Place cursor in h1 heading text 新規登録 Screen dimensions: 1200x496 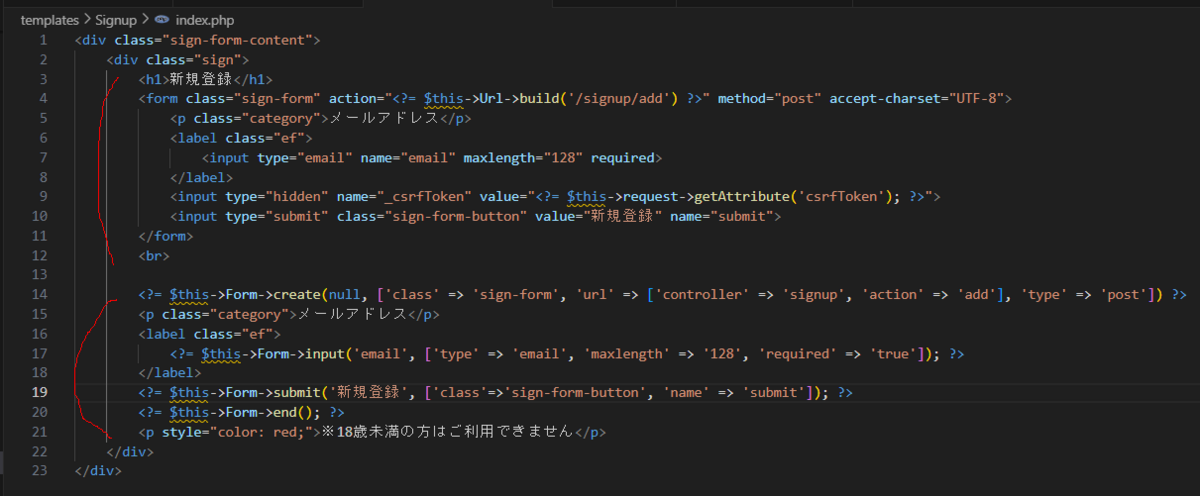coord(199,79)
